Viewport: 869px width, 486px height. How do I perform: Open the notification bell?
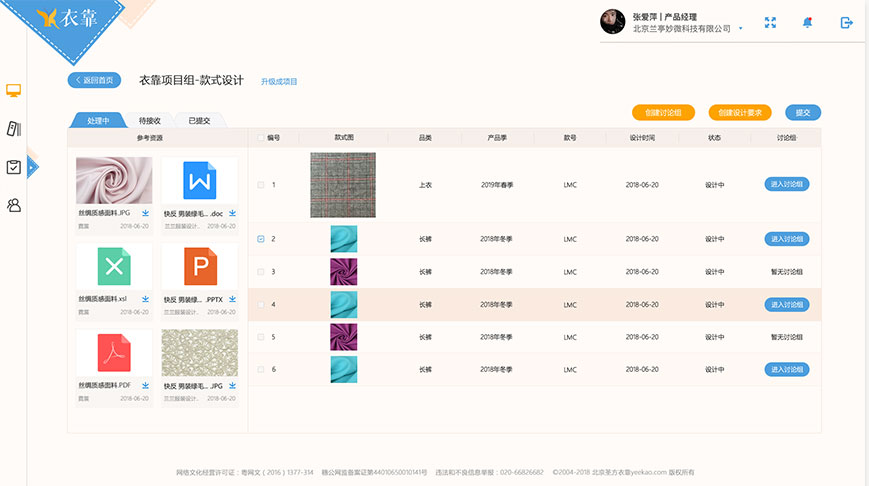tap(807, 23)
